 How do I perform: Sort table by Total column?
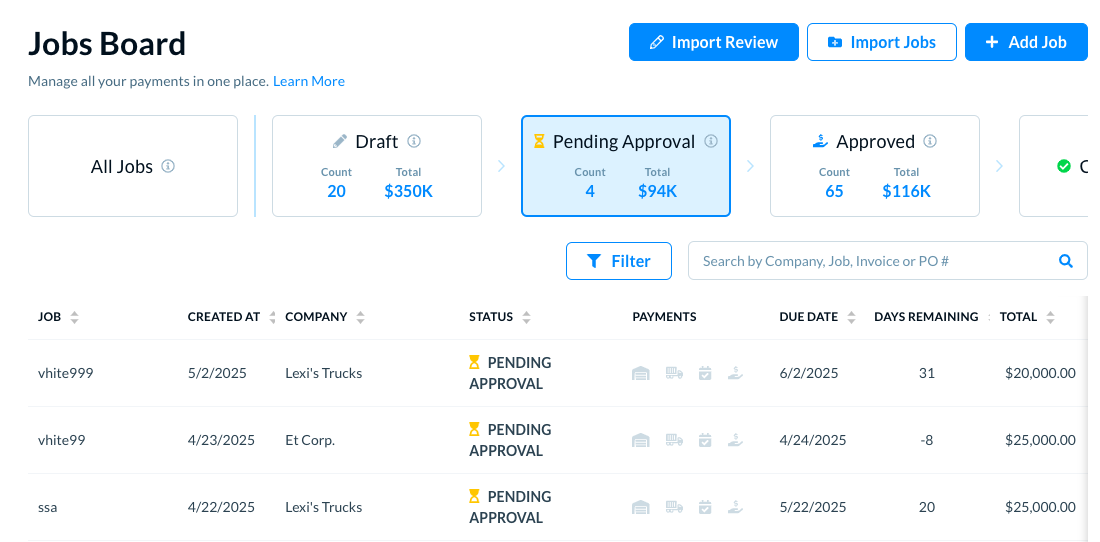point(1050,317)
